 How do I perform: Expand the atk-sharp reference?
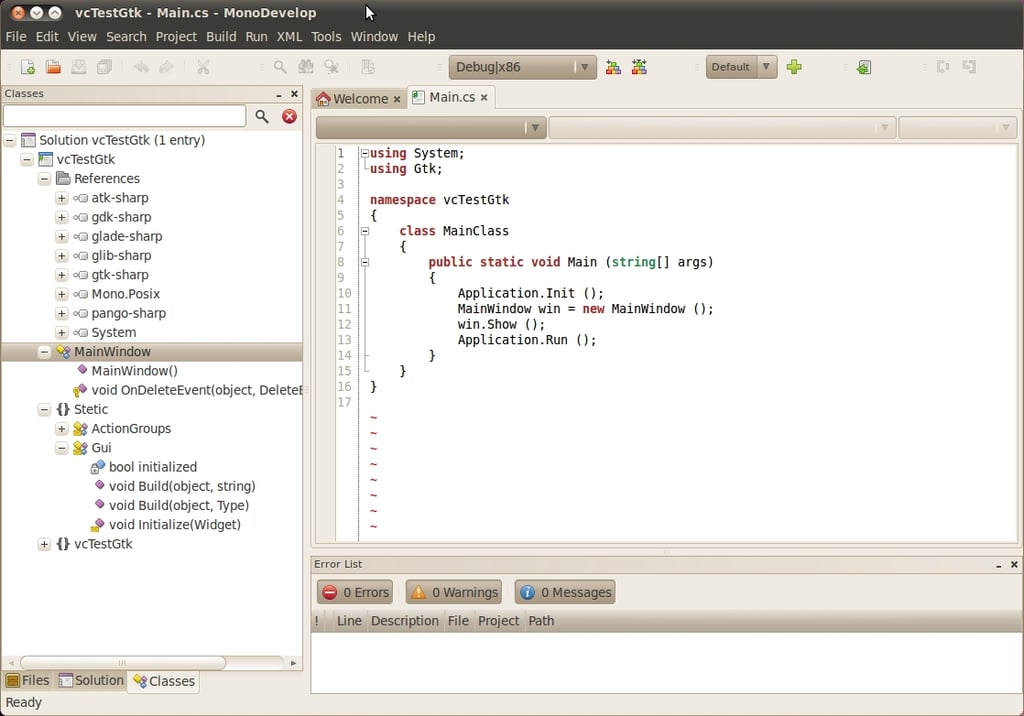pos(61,198)
